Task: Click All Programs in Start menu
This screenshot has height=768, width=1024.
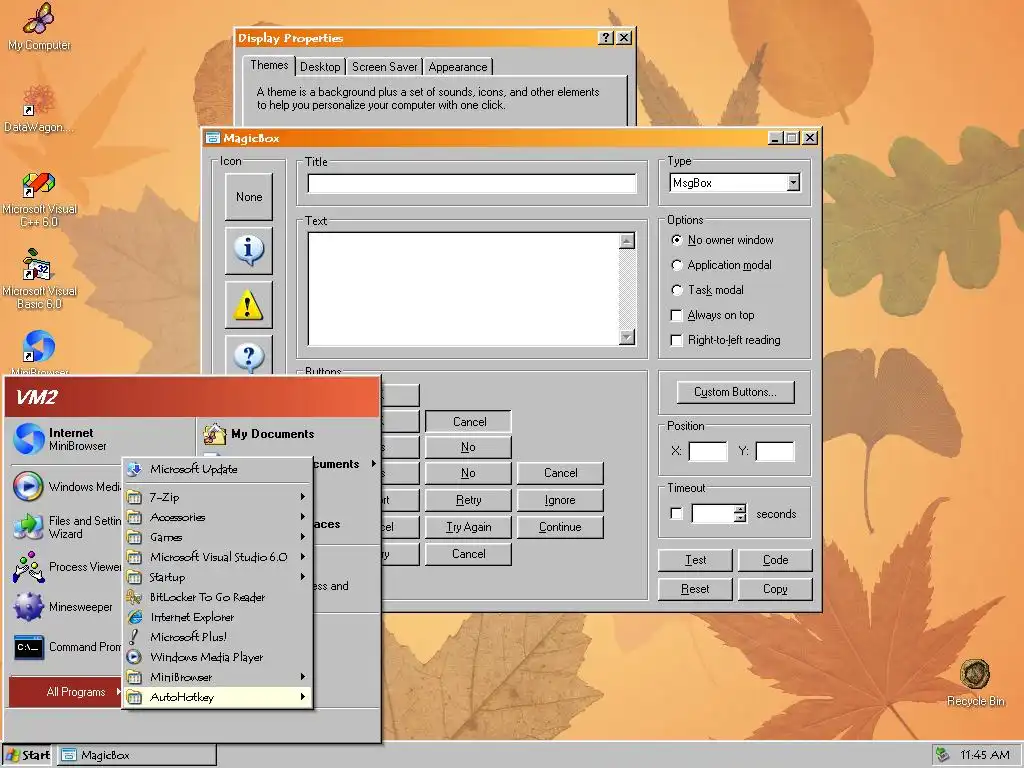Action: [65, 692]
